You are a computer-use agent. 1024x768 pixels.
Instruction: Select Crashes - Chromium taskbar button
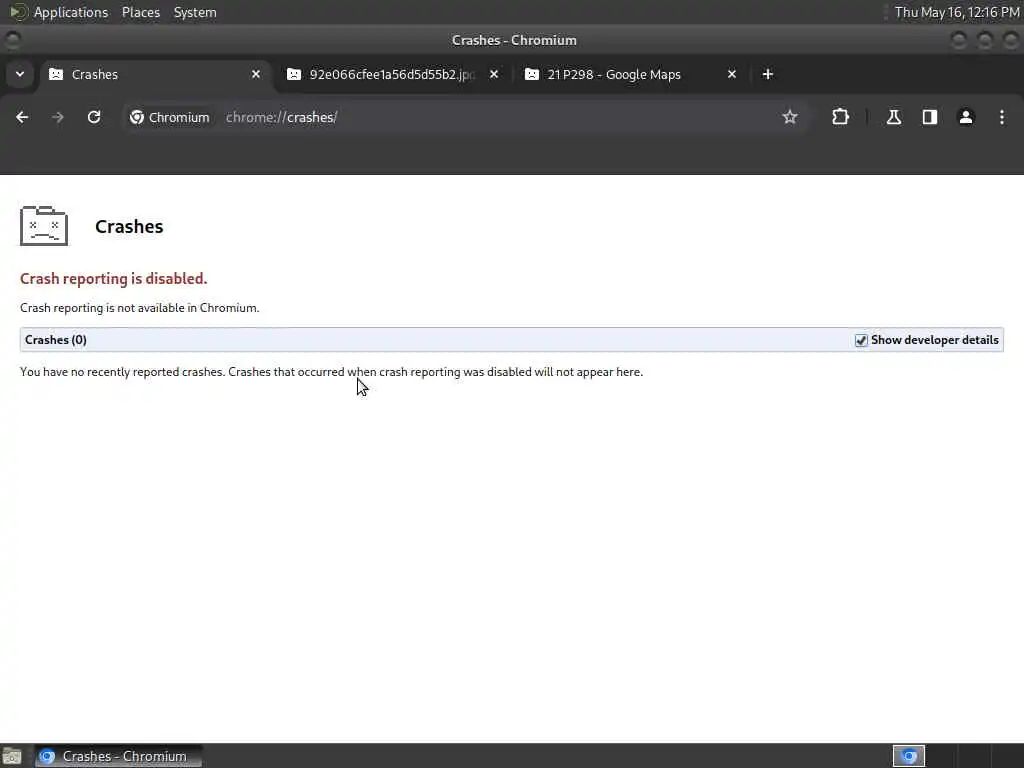(x=118, y=756)
